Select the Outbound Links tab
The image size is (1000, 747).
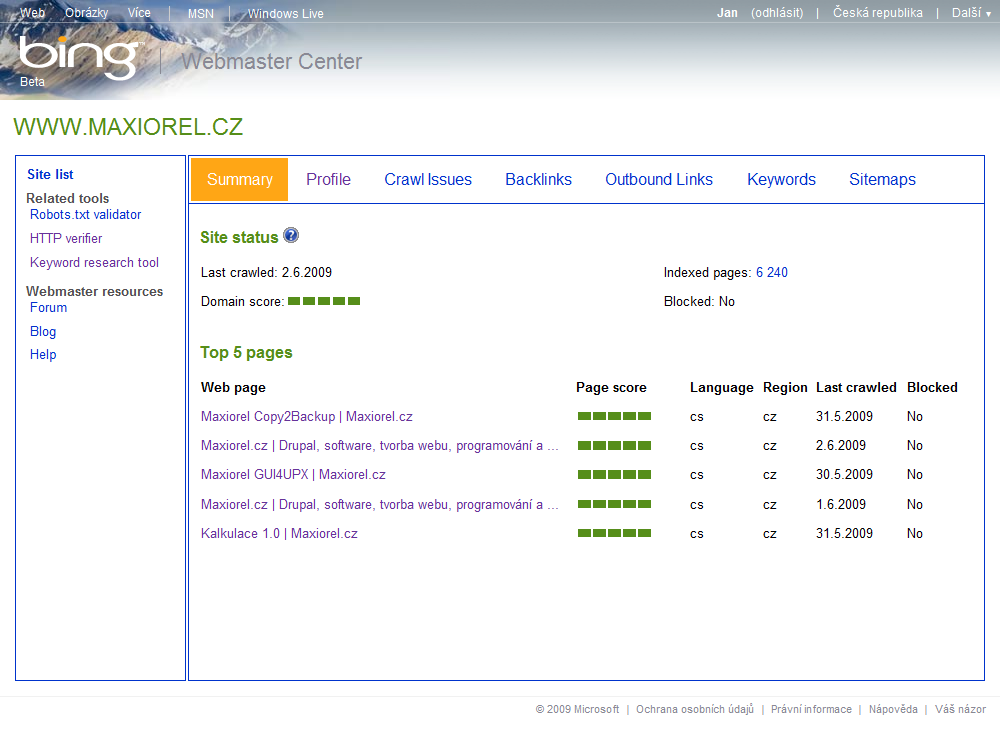(x=659, y=179)
